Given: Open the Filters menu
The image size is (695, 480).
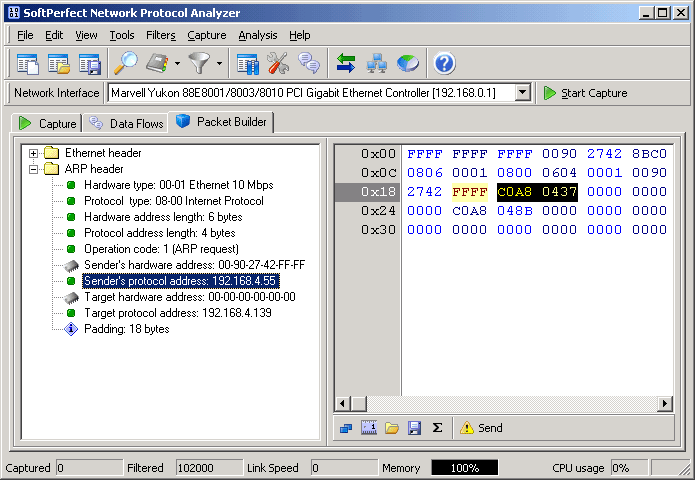Looking at the screenshot, I should 161,35.
